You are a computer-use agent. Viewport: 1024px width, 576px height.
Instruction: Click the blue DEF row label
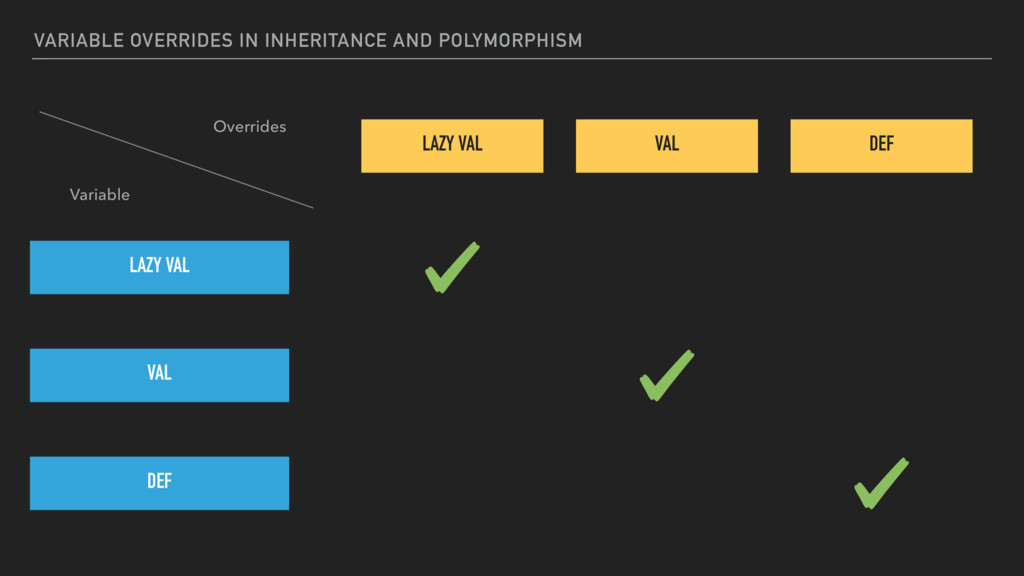pyautogui.click(x=159, y=483)
